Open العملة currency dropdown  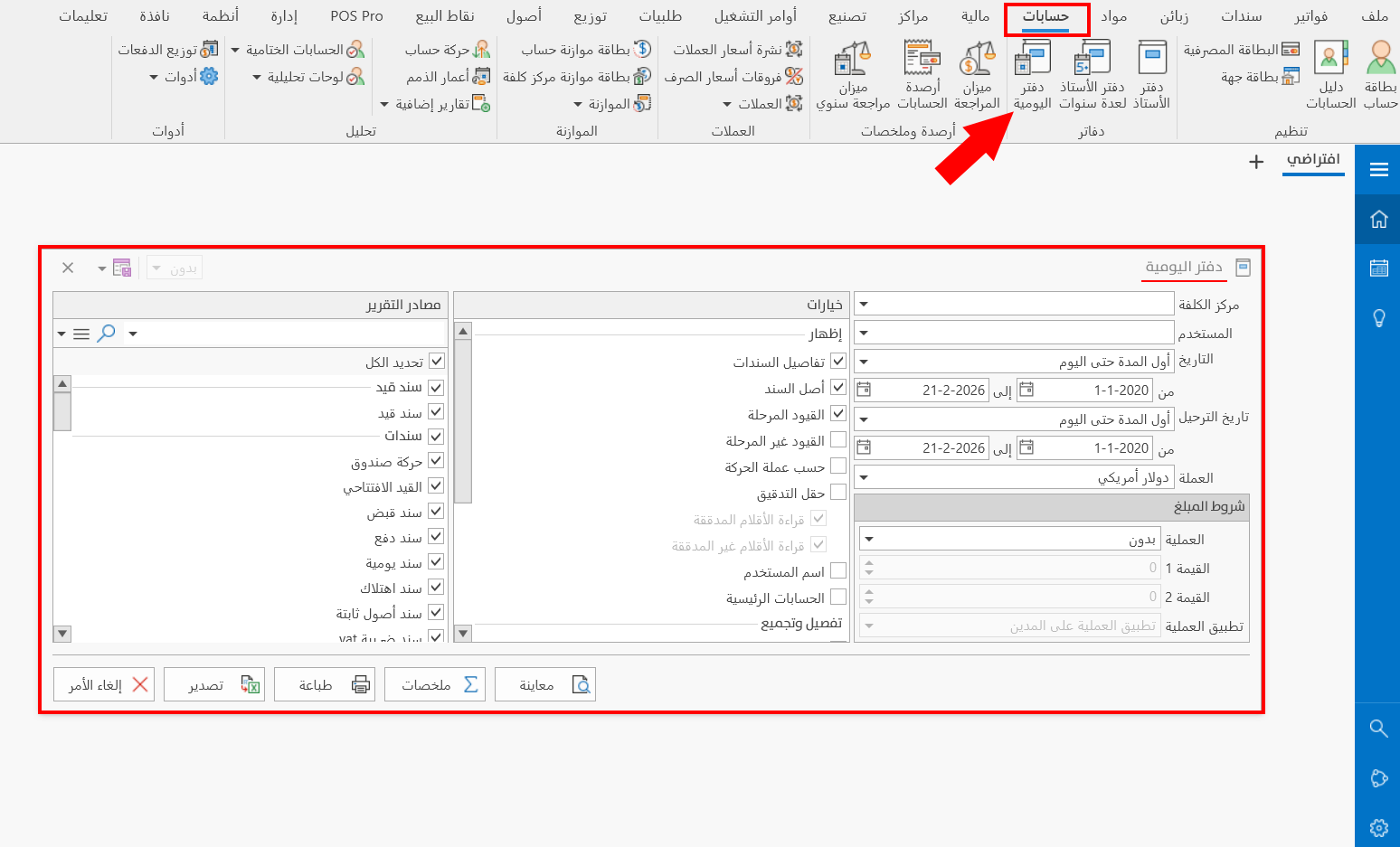click(x=864, y=477)
